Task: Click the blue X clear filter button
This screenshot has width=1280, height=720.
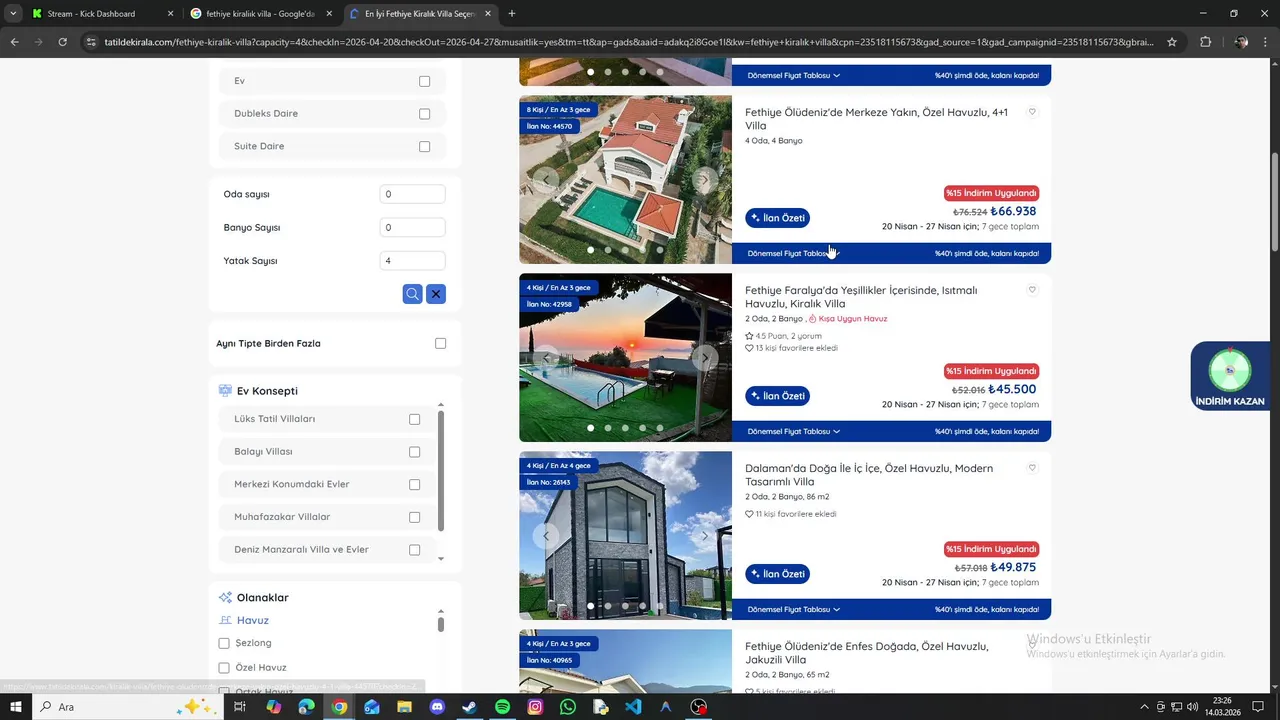Action: click(436, 294)
